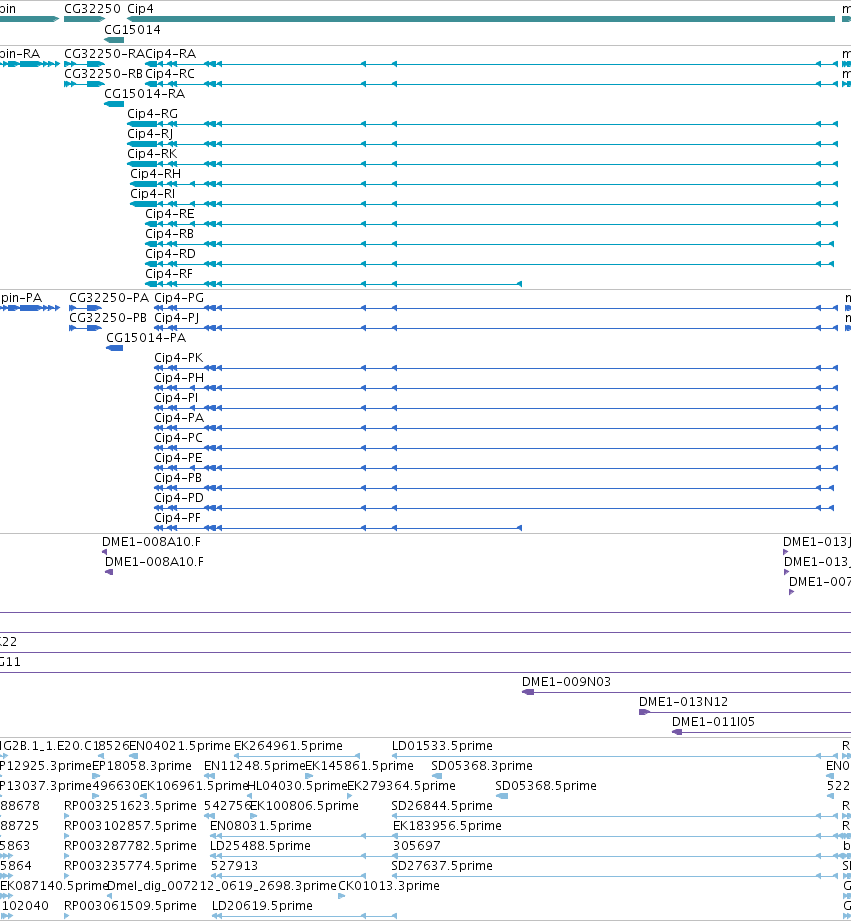
Task: Click the DME1-011I05 clone label
Action: pos(714,722)
